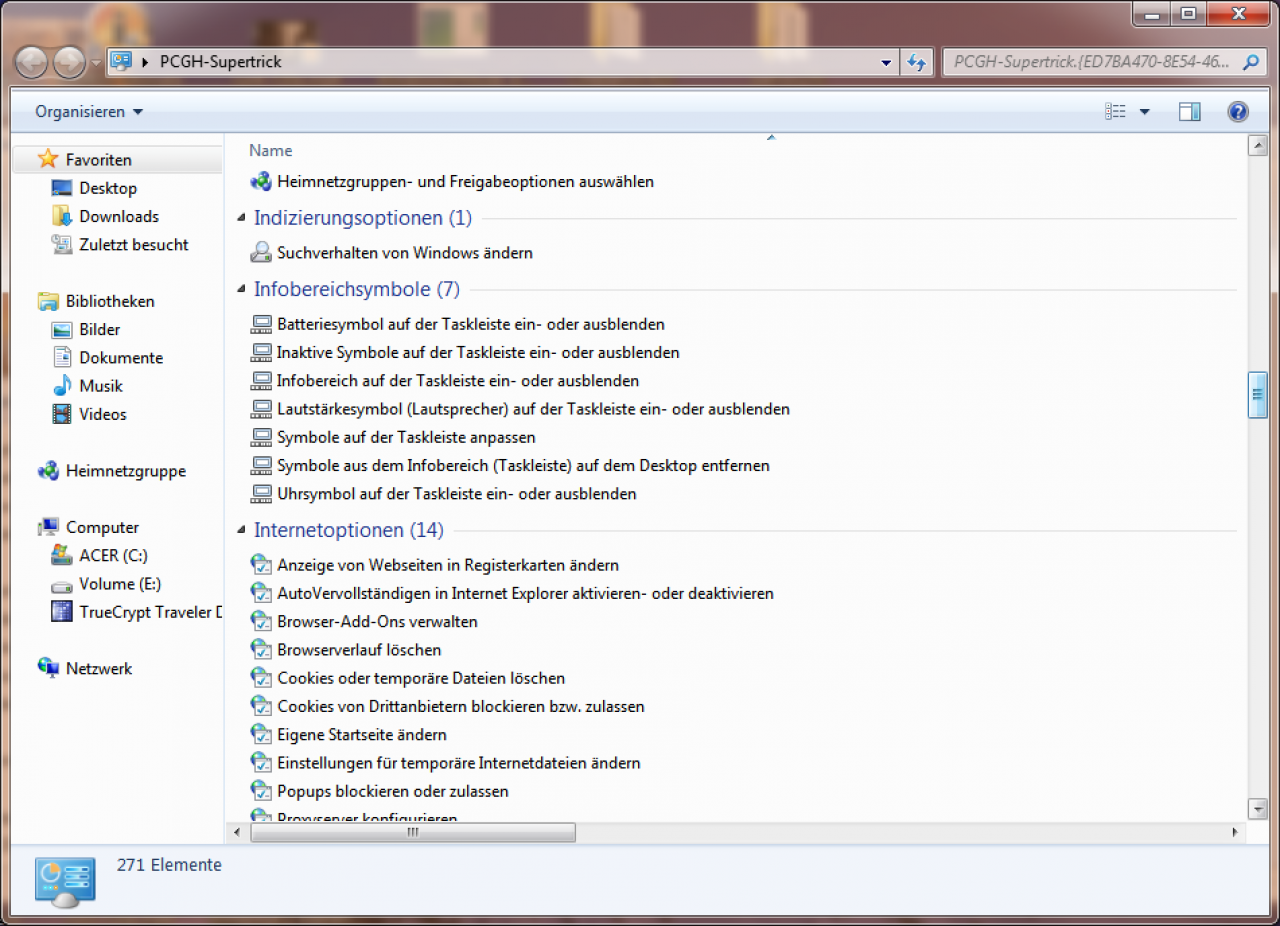Viewport: 1280px width, 926px height.
Task: Select the Indizierungsoptionen (1) group header
Action: coord(363,218)
